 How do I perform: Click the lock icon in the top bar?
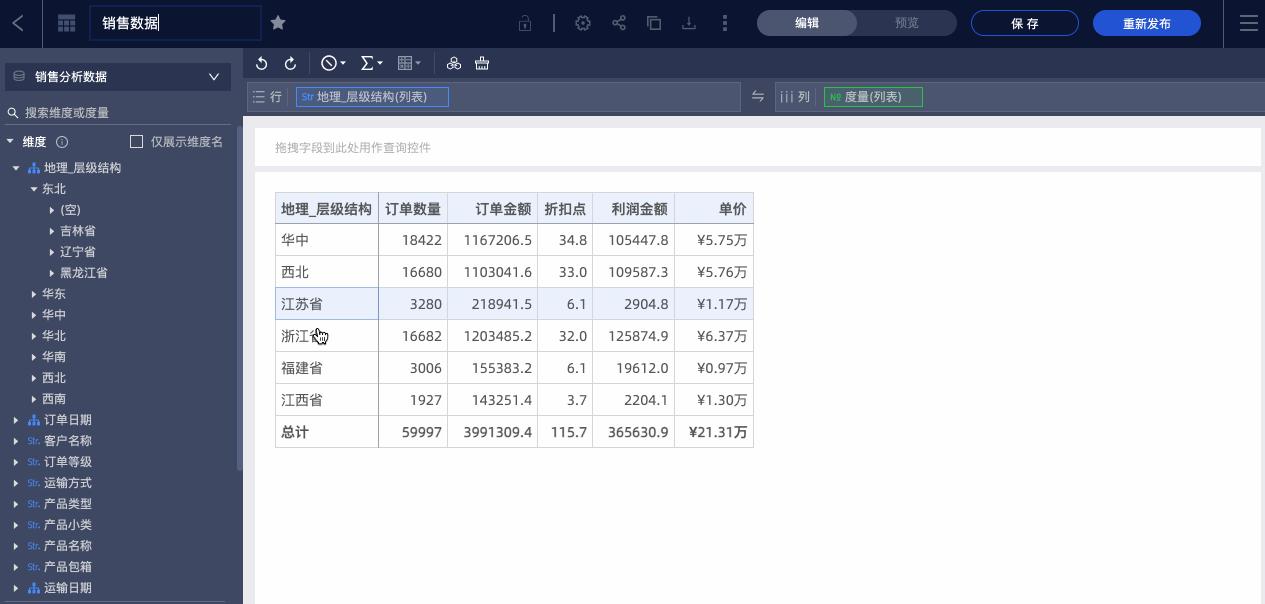524,22
